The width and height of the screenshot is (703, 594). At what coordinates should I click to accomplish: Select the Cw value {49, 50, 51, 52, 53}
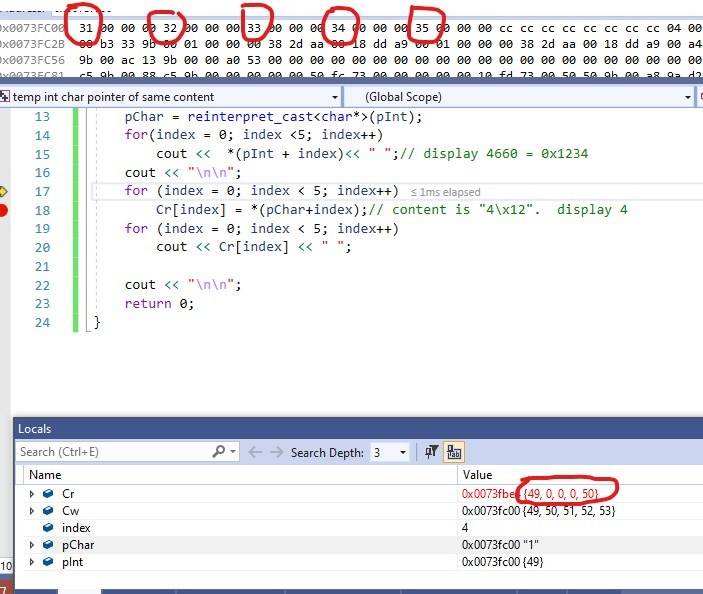tap(569, 511)
